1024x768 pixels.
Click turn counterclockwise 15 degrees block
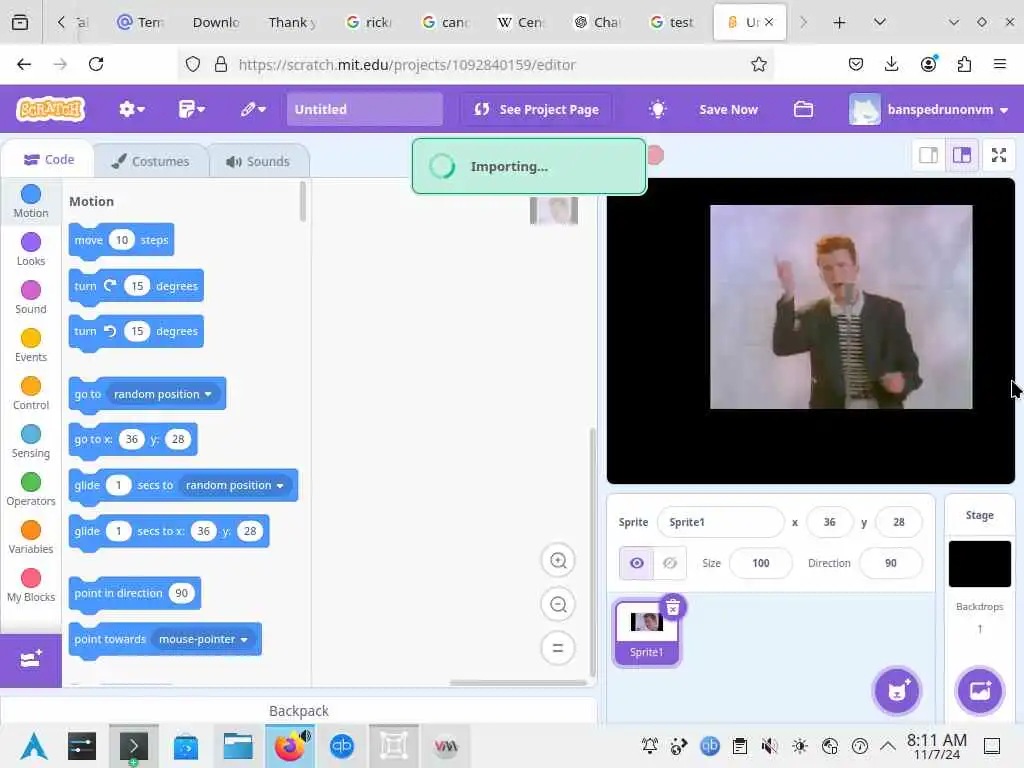[136, 331]
